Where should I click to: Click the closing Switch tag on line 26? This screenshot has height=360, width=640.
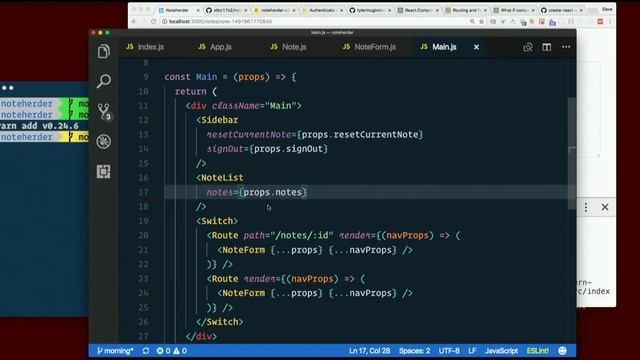point(220,322)
